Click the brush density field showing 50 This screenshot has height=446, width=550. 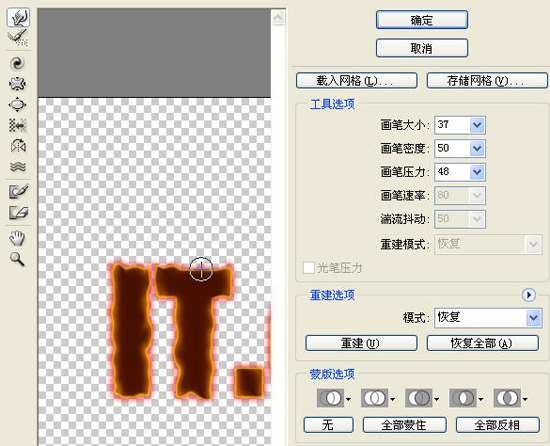pos(452,148)
